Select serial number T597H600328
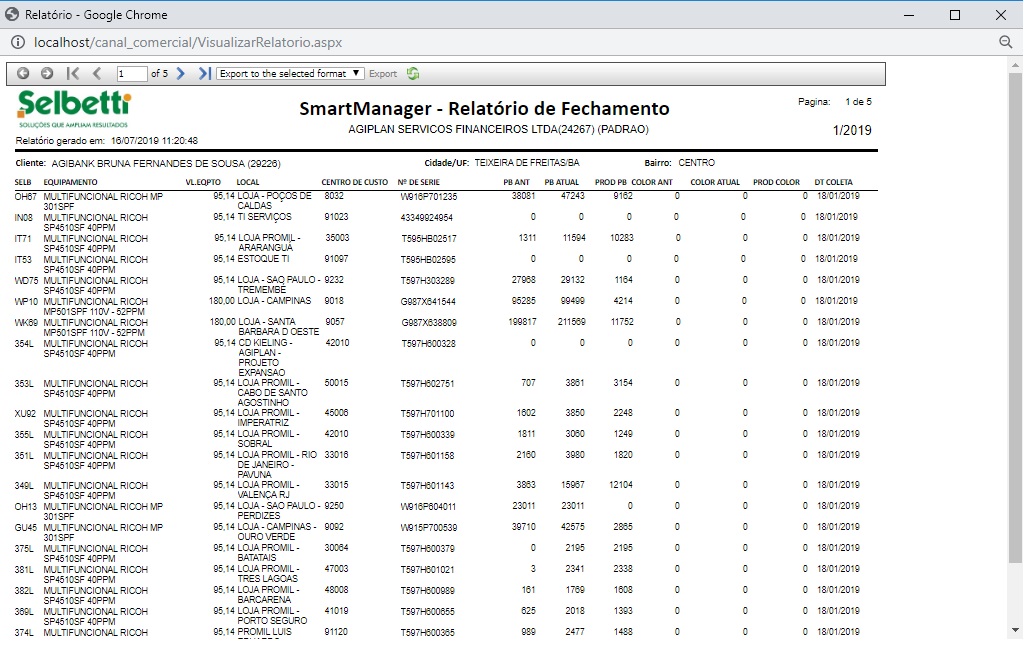This screenshot has width=1024, height=653. 428,343
